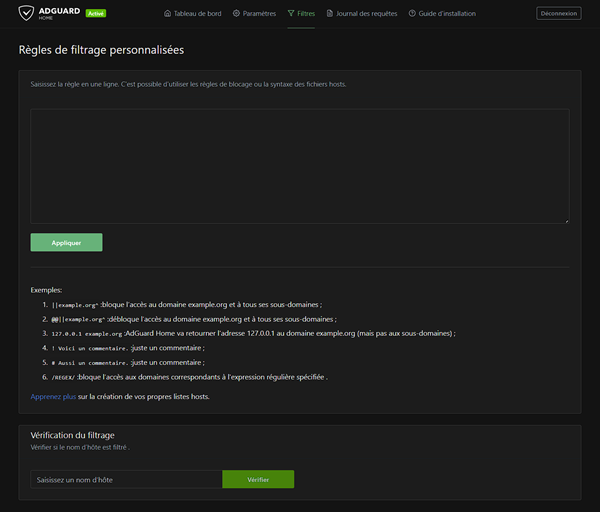This screenshot has height=512, width=600.
Task: Click the "Saisissez un nom d'hôte" field
Action: click(126, 480)
